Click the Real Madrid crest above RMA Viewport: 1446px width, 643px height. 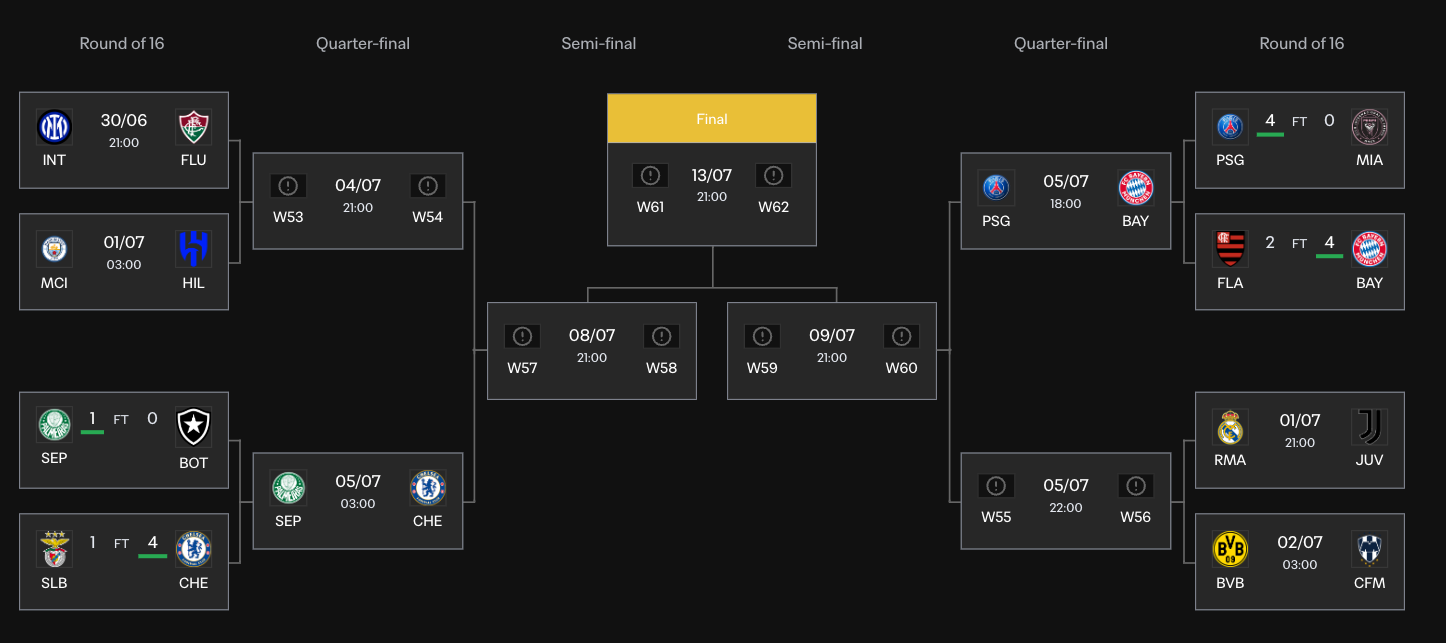coord(1230,426)
